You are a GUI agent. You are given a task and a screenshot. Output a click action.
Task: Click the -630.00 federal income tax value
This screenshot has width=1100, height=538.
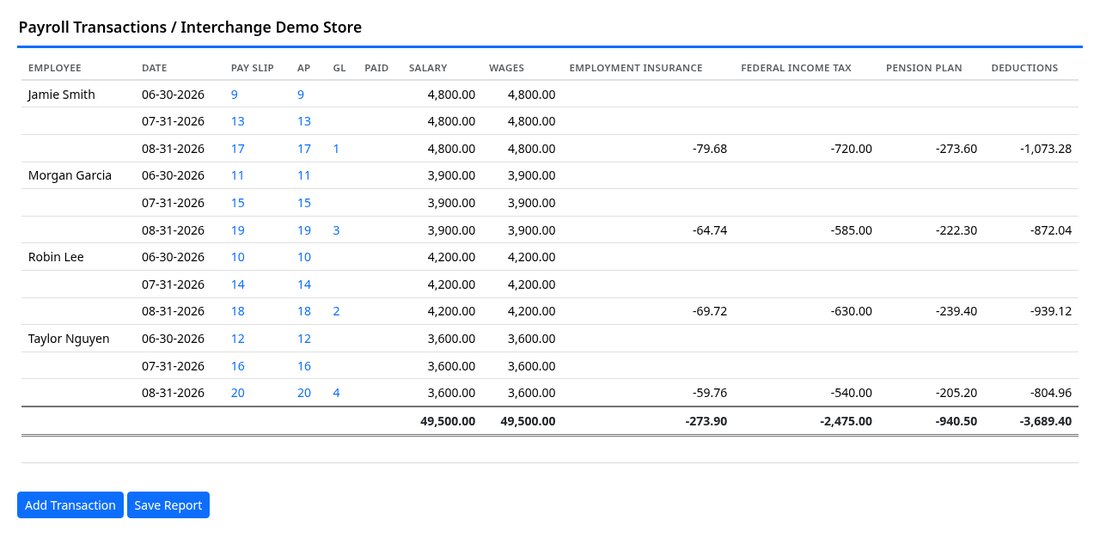pos(852,311)
